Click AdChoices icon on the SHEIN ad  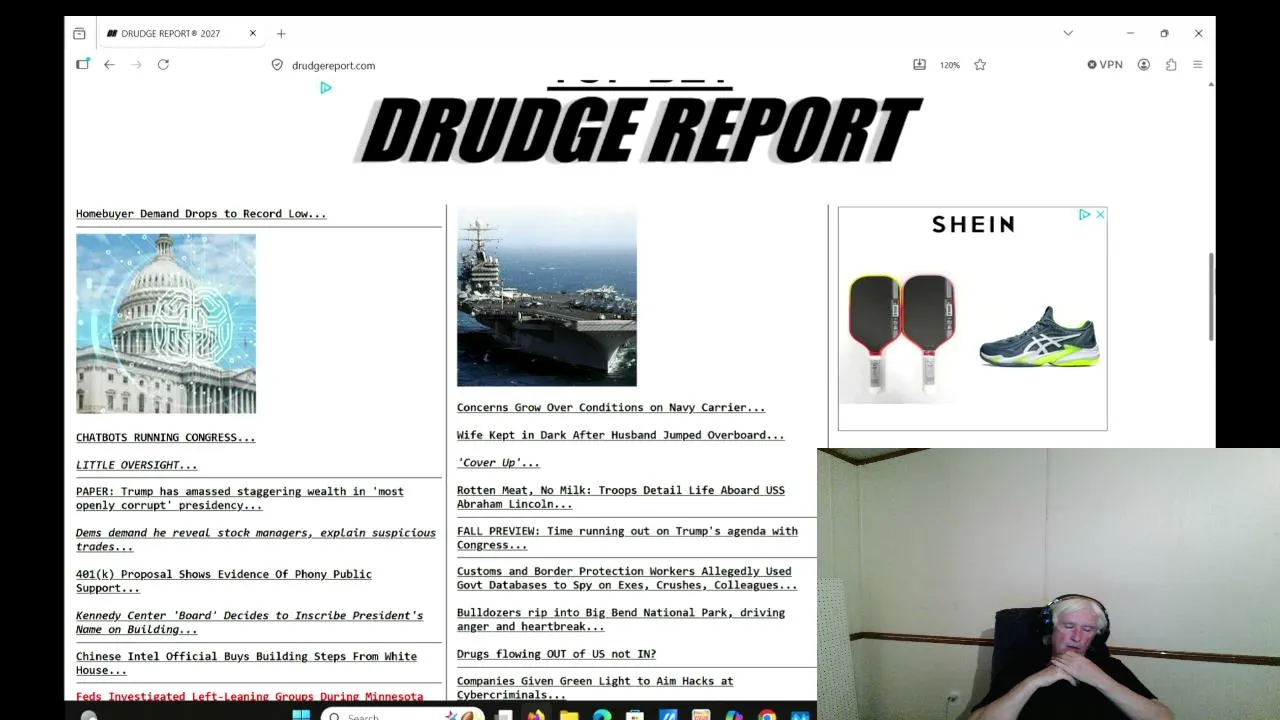1084,214
